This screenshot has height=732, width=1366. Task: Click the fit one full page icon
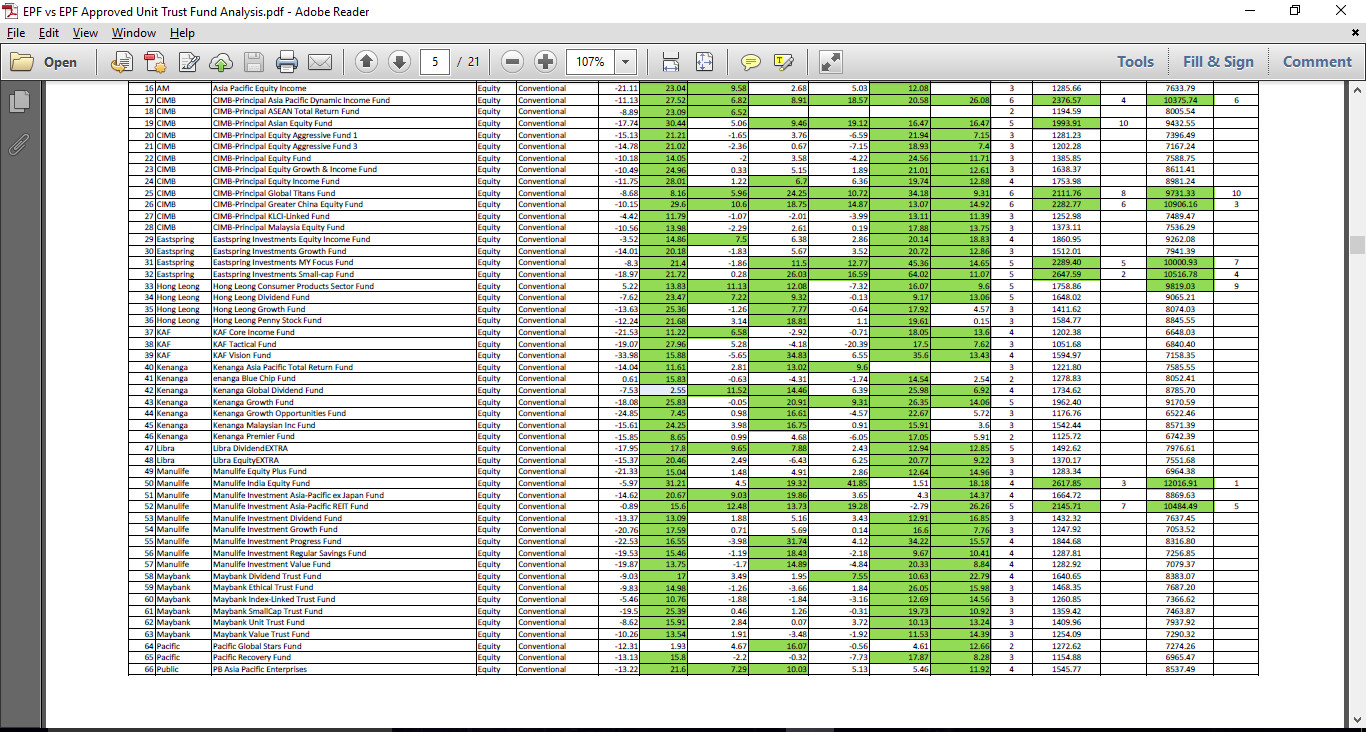click(x=704, y=62)
